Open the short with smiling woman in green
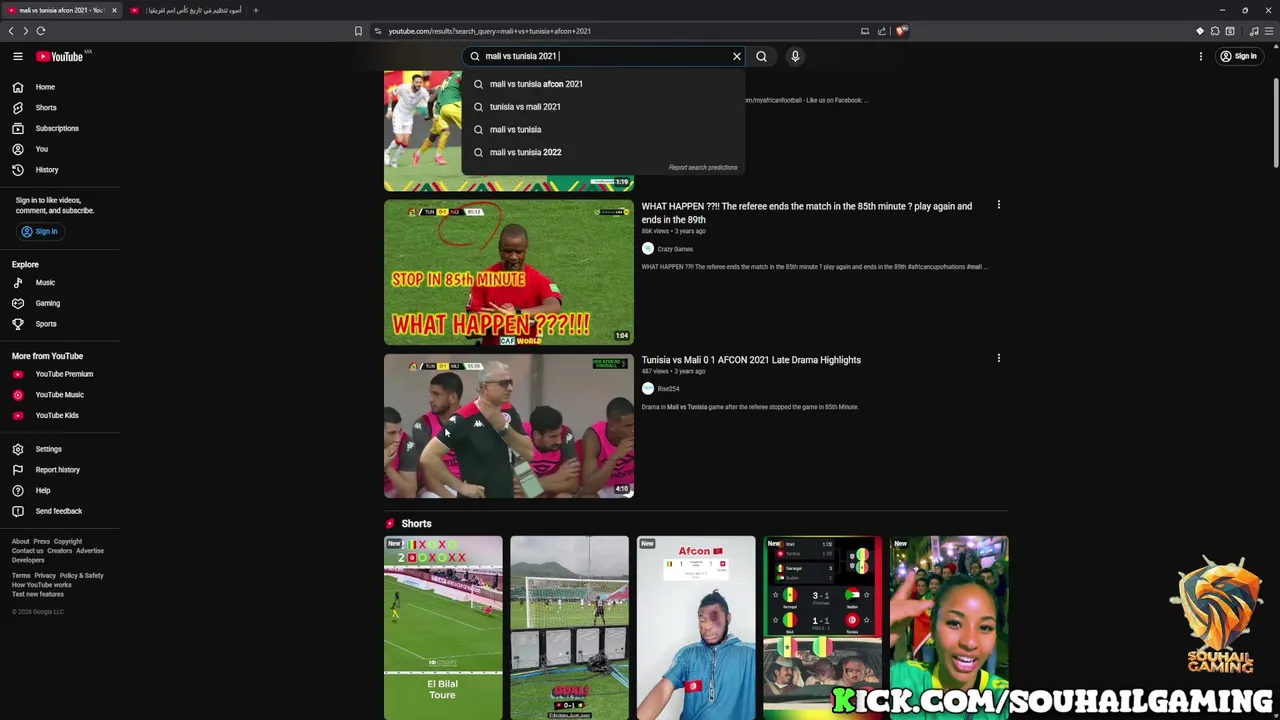This screenshot has height=720, width=1280. click(949, 628)
